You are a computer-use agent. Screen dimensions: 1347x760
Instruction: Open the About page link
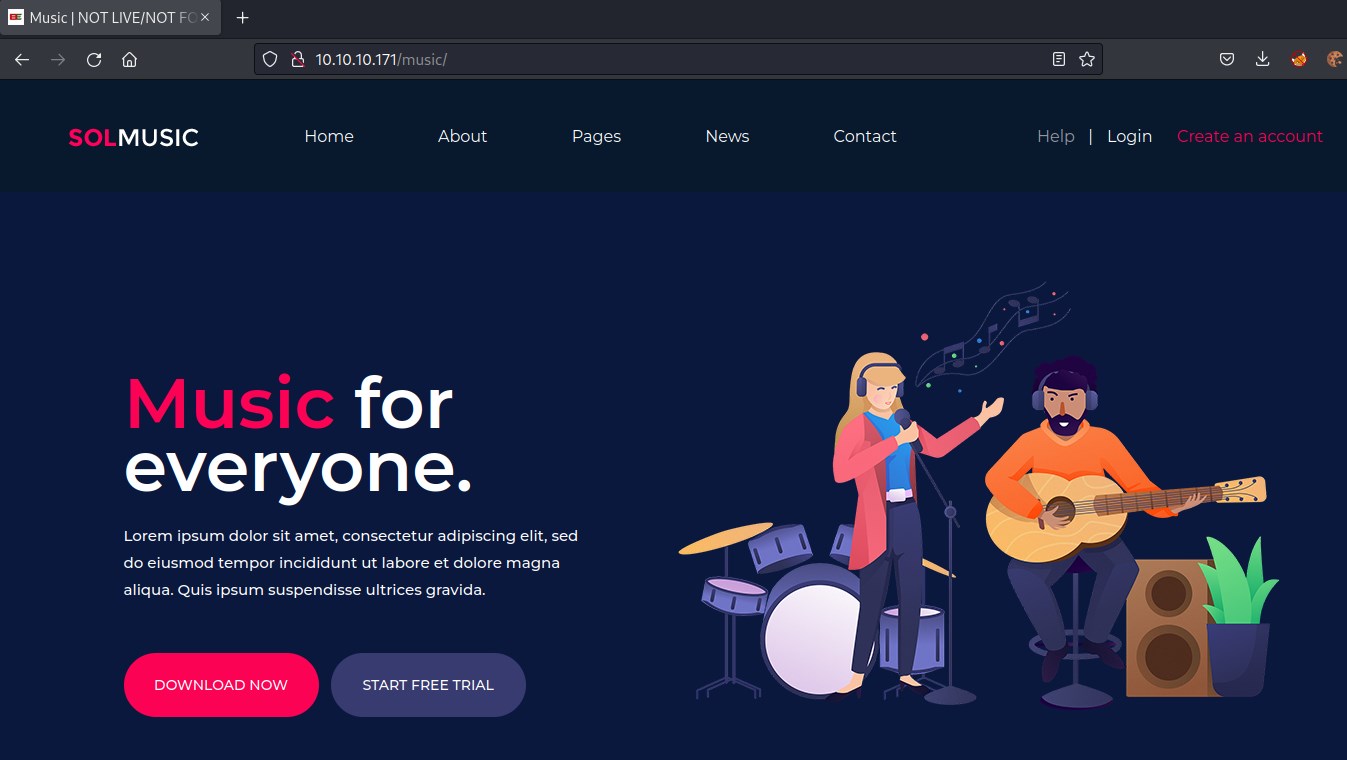(x=462, y=137)
